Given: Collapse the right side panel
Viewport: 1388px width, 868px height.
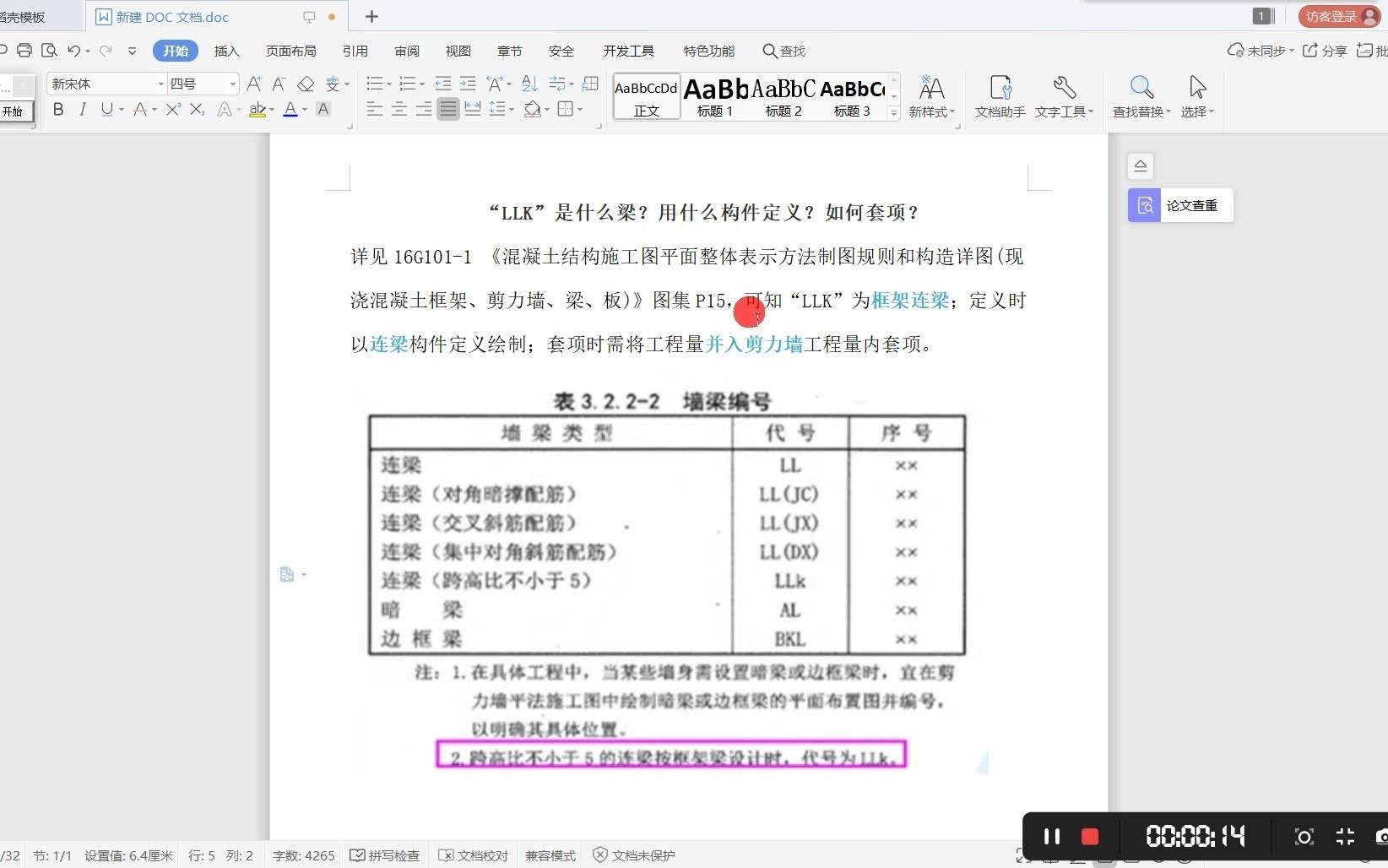Looking at the screenshot, I should click(1141, 165).
